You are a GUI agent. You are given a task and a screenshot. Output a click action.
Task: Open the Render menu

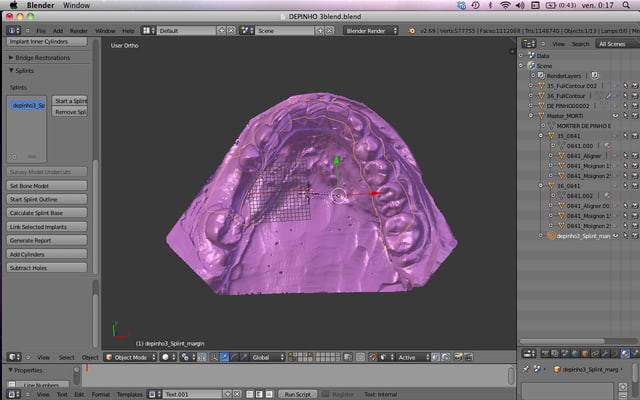tap(78, 31)
